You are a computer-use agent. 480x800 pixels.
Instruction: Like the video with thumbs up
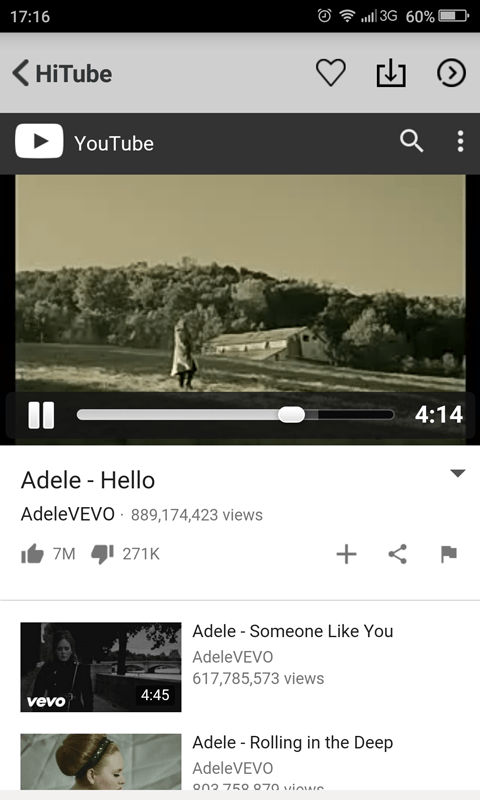[32, 554]
